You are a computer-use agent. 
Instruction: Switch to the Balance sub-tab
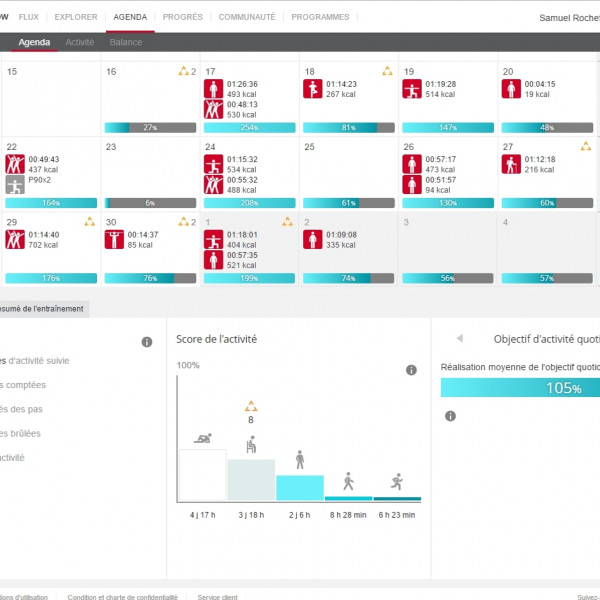[126, 42]
